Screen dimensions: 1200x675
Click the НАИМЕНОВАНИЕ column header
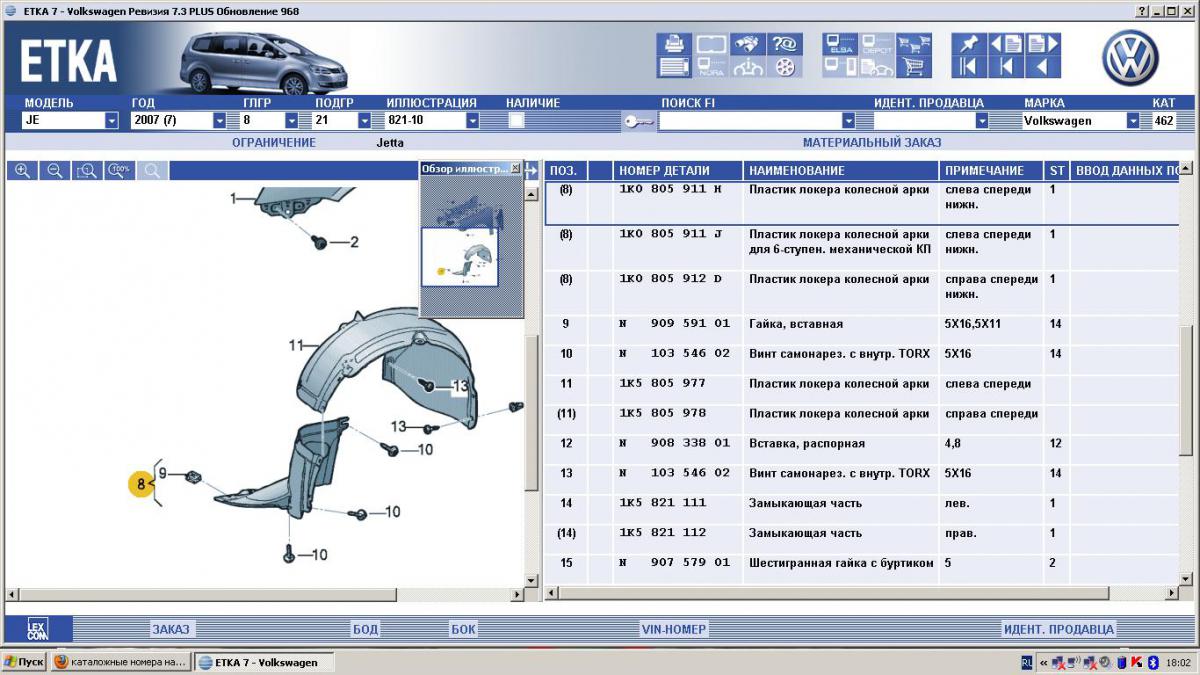pyautogui.click(x=841, y=171)
